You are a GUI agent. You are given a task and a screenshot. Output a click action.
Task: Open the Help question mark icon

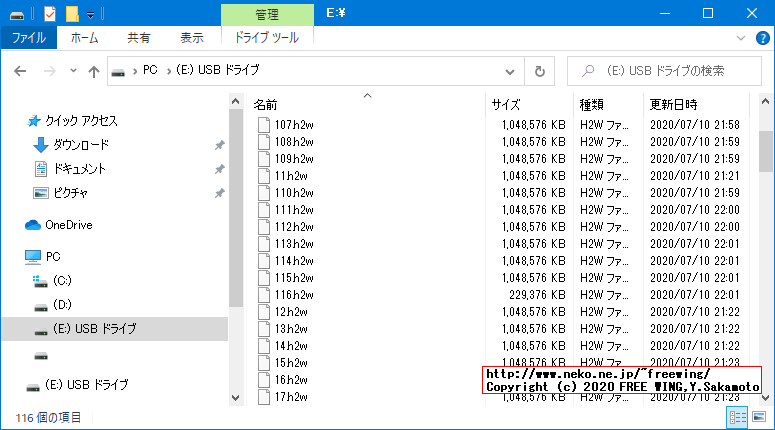tap(763, 38)
